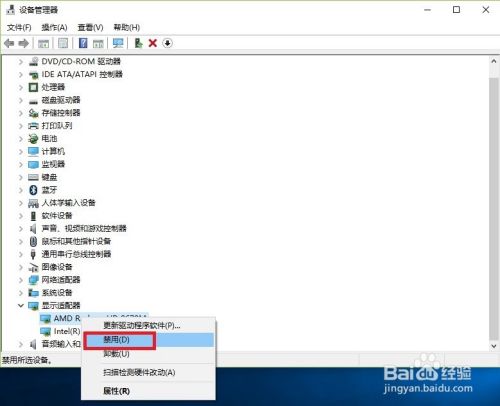500x406 pixels.
Task: Open the Properties toolbar icon
Action: (x=63, y=43)
